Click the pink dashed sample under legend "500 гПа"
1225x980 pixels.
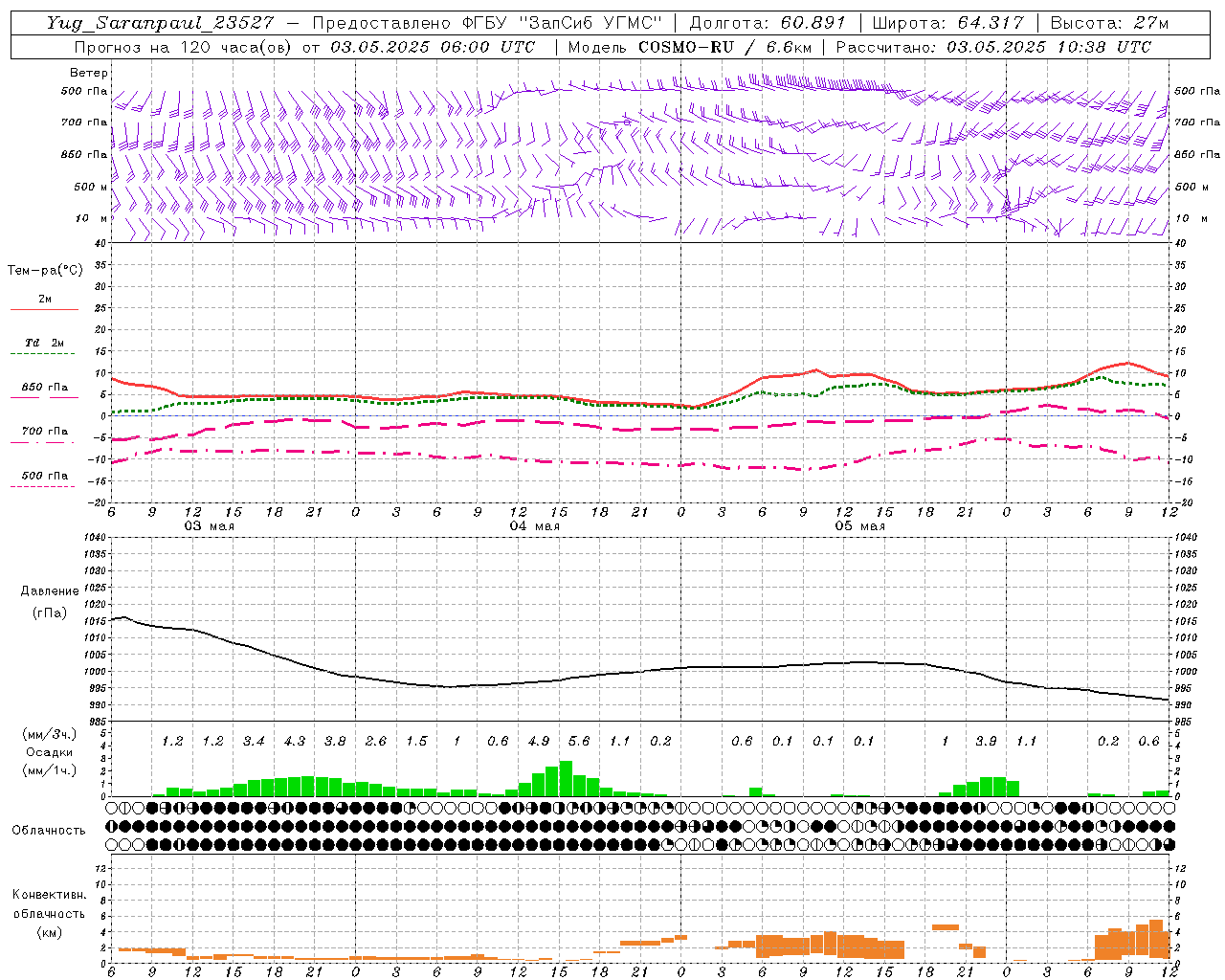[x=43, y=486]
